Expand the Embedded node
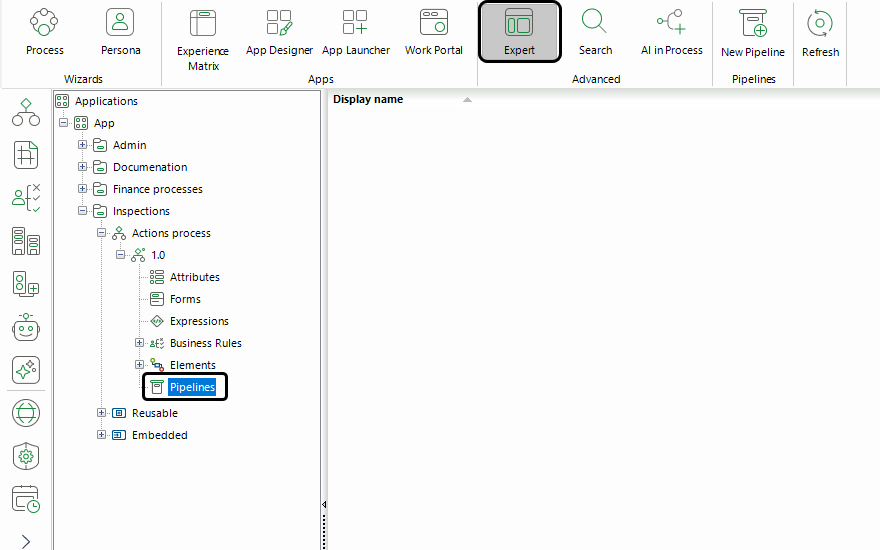The image size is (880, 550). tap(102, 434)
